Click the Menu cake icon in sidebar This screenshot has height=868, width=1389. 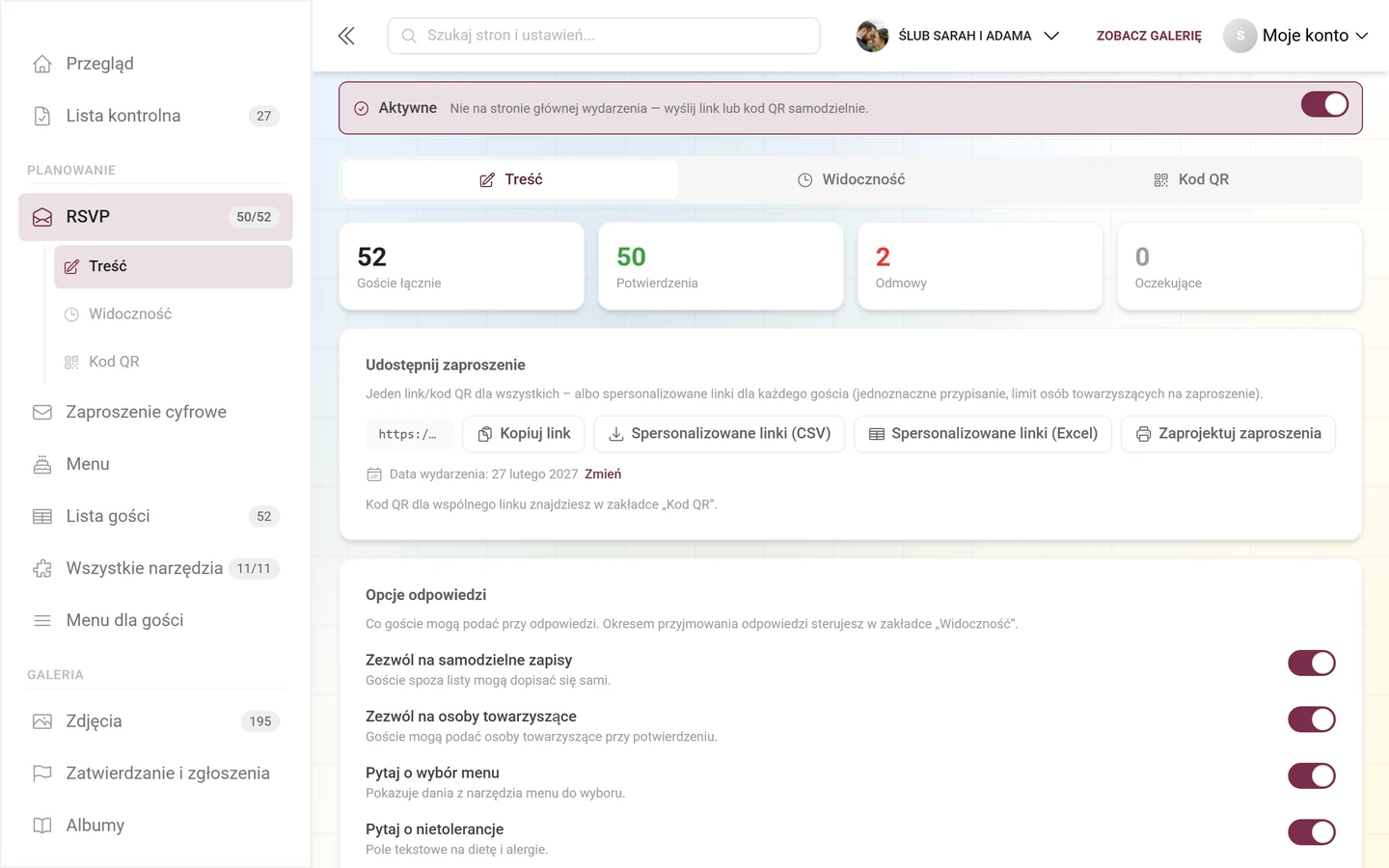pos(42,464)
